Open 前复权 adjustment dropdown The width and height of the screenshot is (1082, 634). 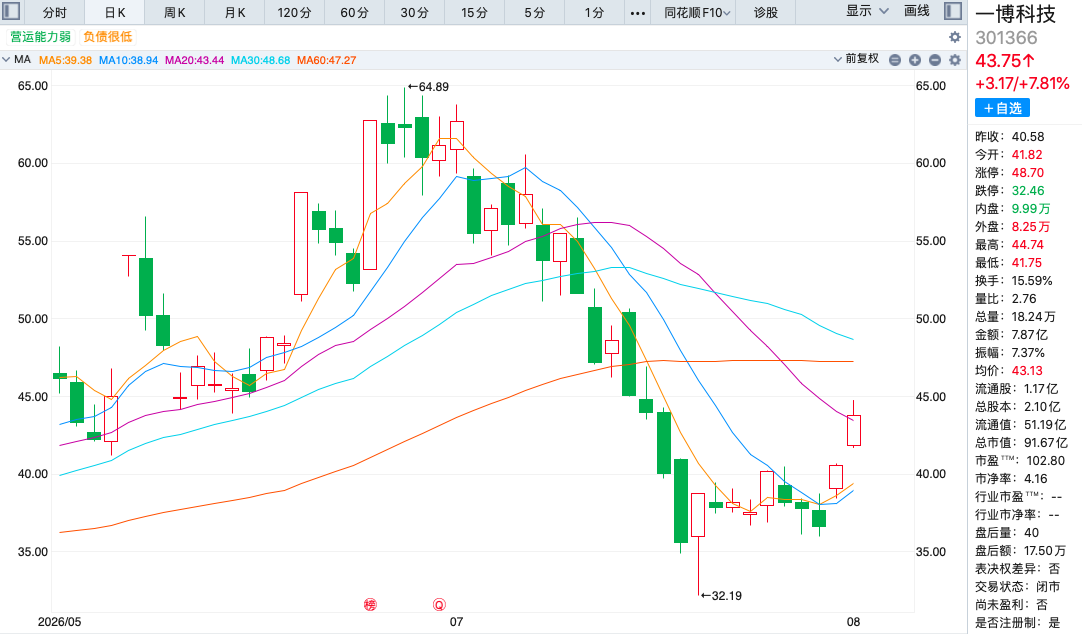tap(856, 59)
